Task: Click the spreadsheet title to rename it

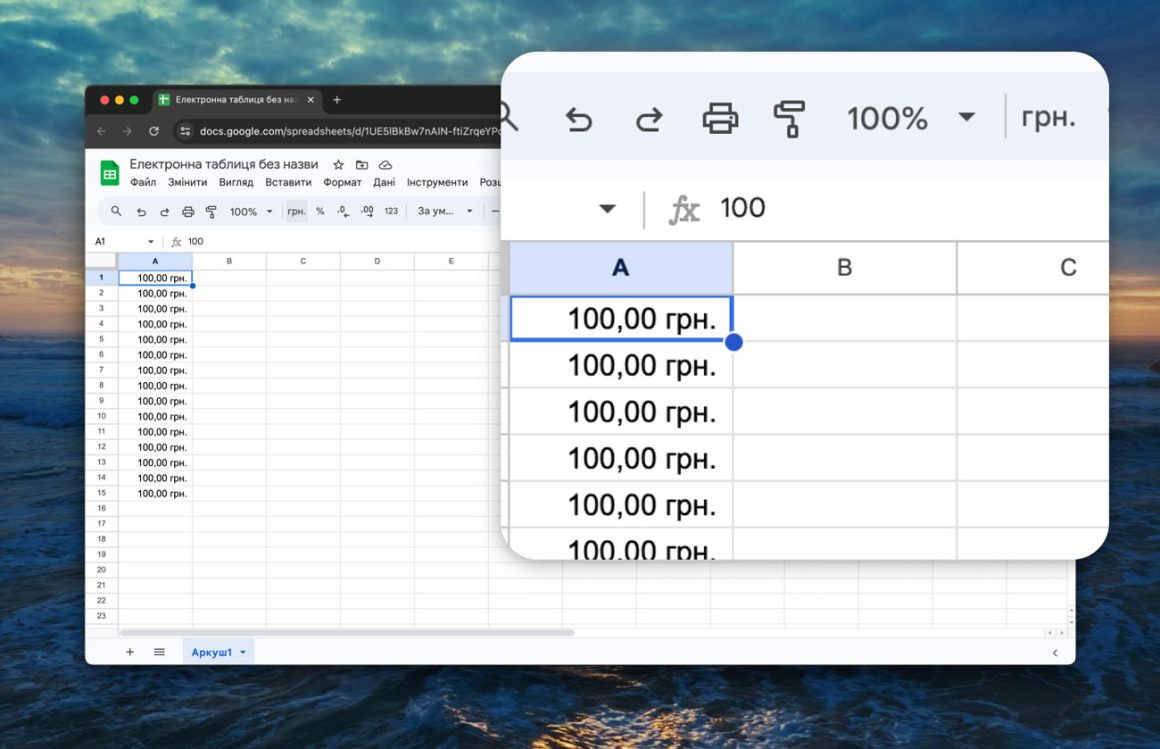Action: (x=224, y=164)
